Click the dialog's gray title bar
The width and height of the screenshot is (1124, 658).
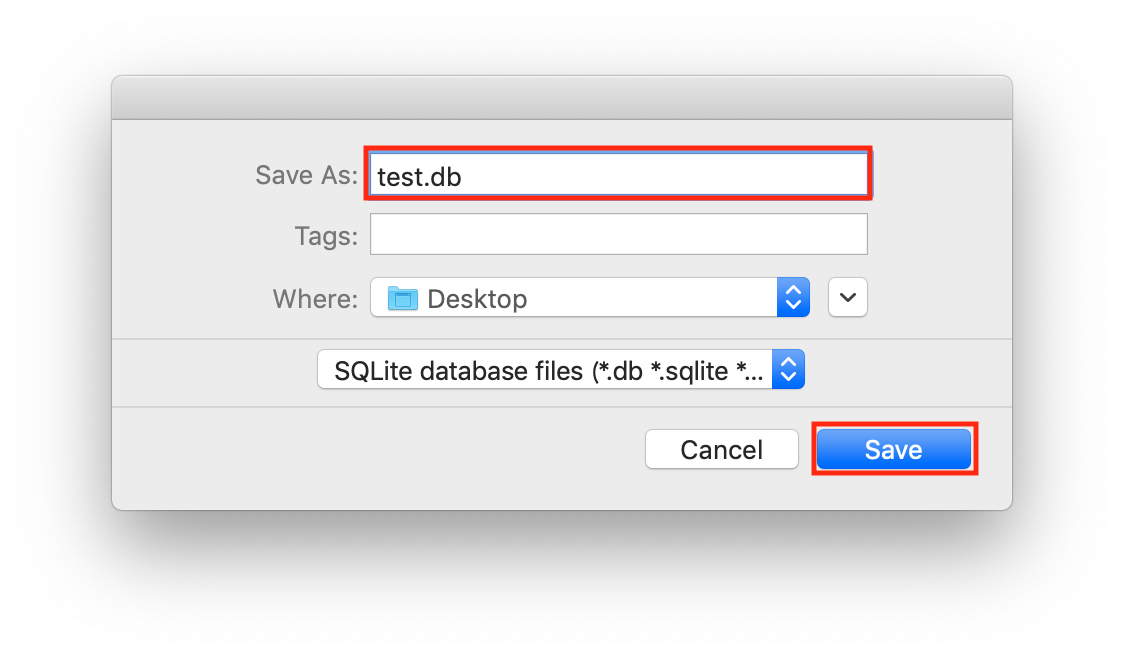561,98
